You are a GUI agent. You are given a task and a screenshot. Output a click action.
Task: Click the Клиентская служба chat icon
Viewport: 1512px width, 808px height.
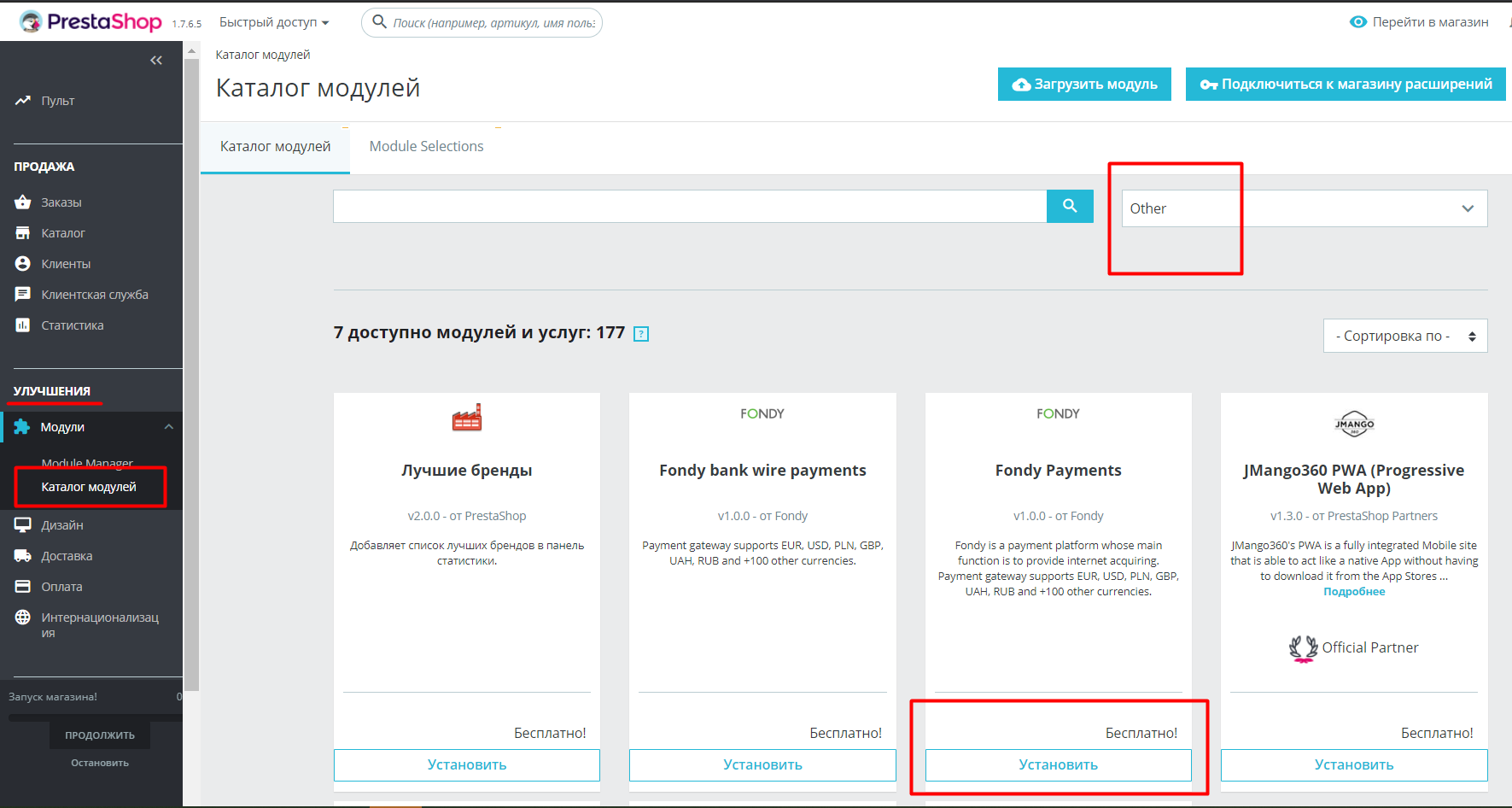23,295
